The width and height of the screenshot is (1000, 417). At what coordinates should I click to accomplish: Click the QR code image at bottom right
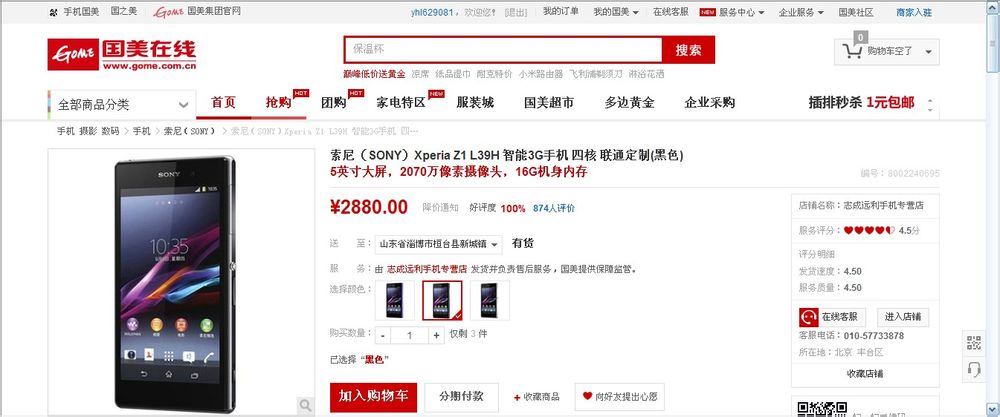click(822, 408)
